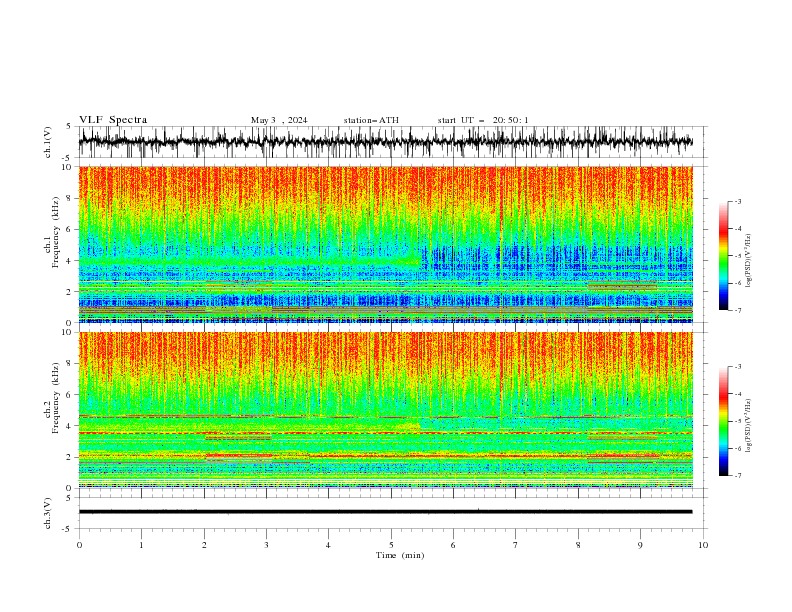Click the "Time (min)" axis label
The image size is (792, 612).
400,555
